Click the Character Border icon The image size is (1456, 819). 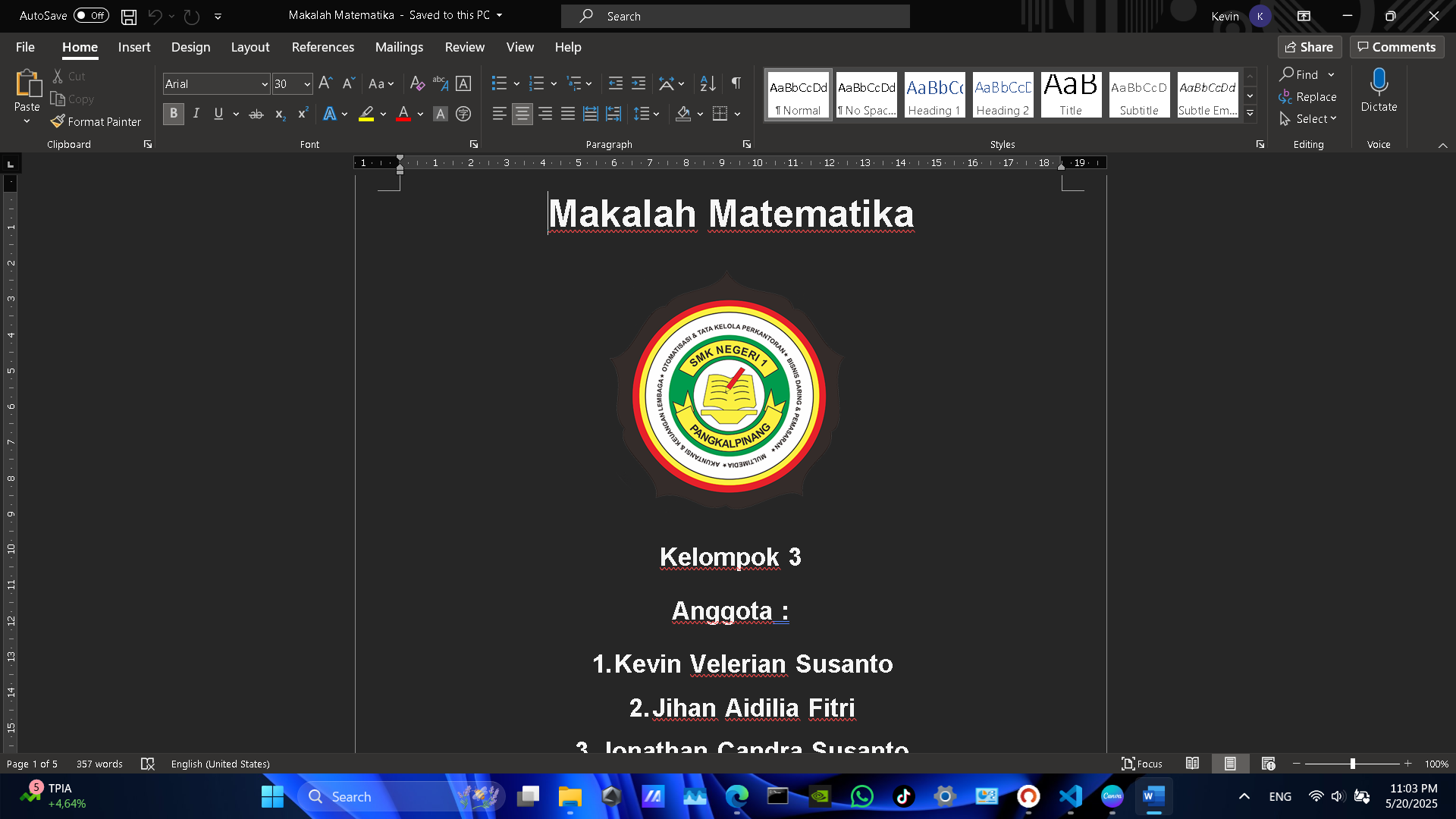pos(463,83)
